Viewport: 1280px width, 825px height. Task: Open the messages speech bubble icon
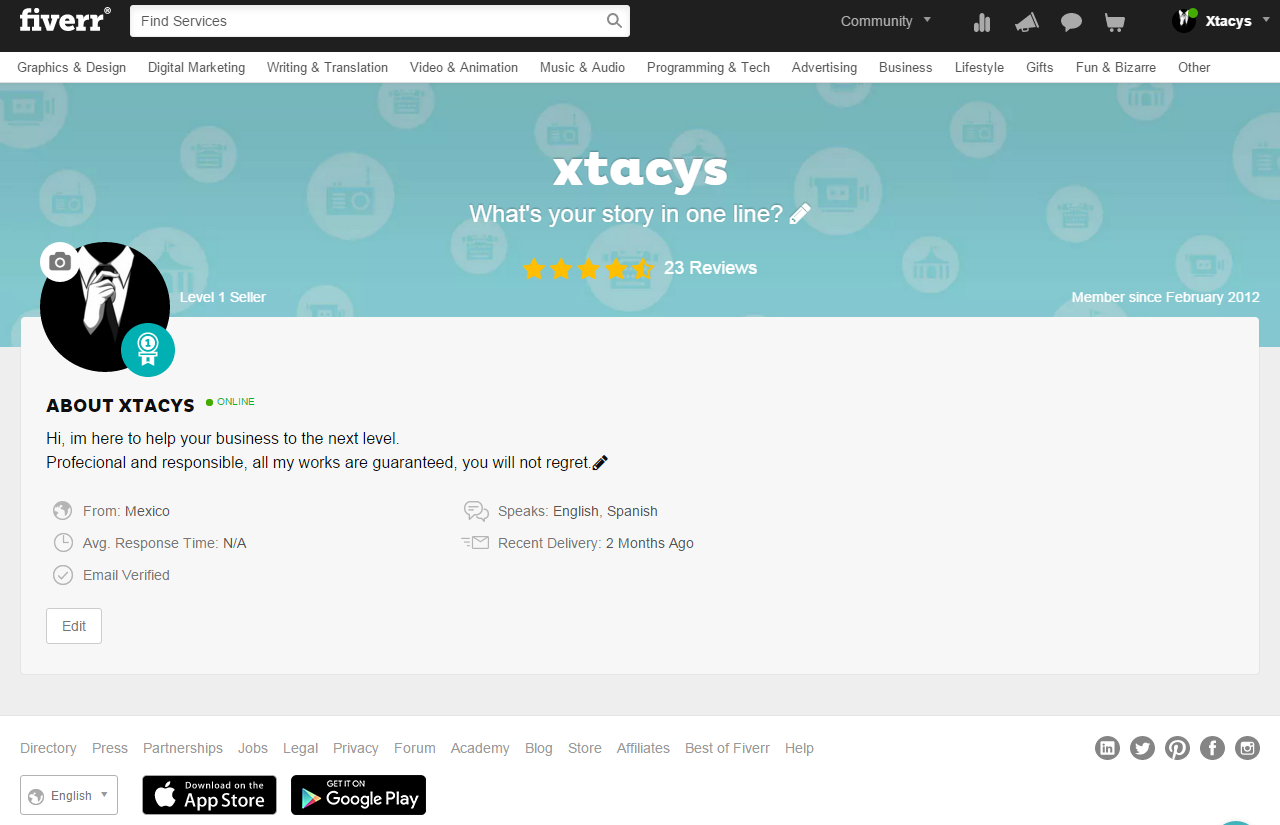point(1071,22)
